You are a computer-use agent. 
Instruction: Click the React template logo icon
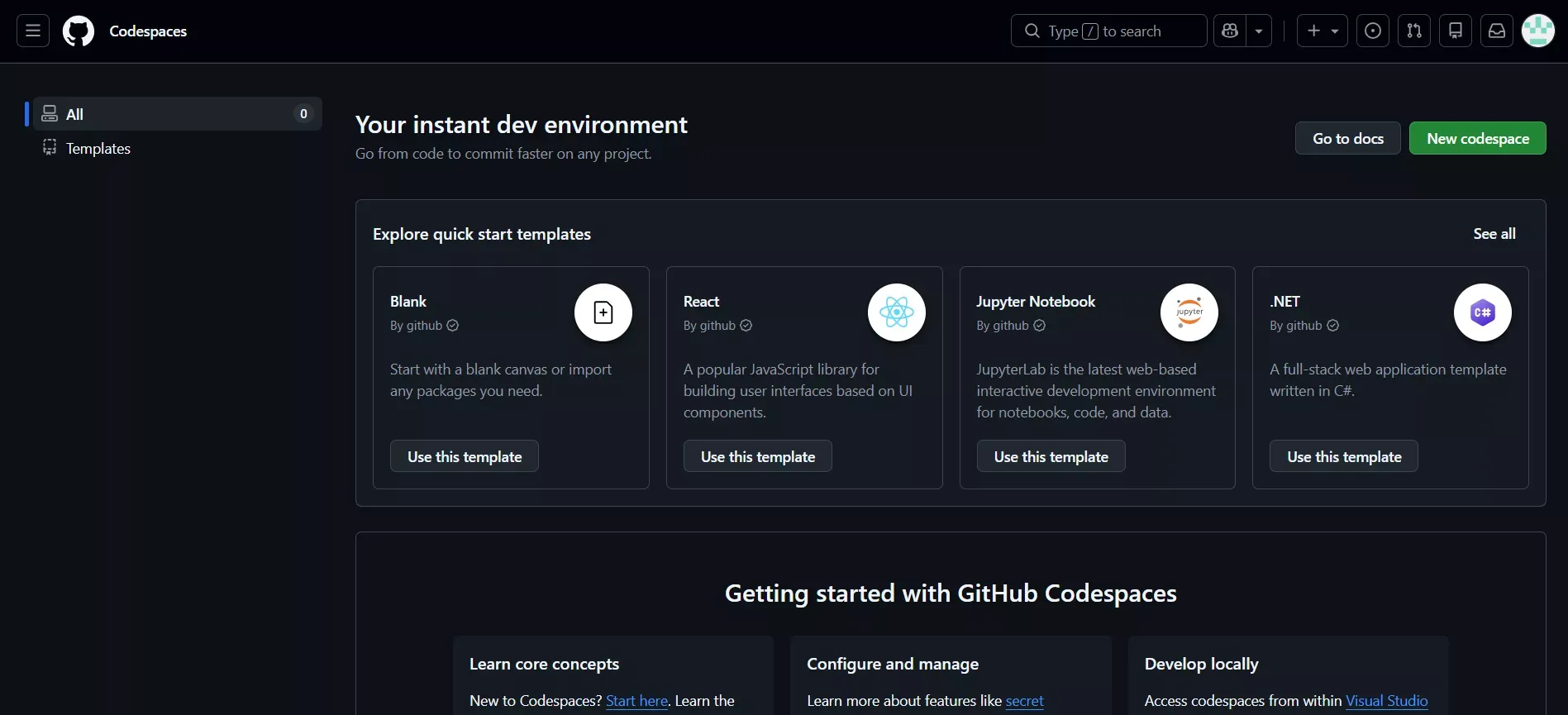click(897, 312)
